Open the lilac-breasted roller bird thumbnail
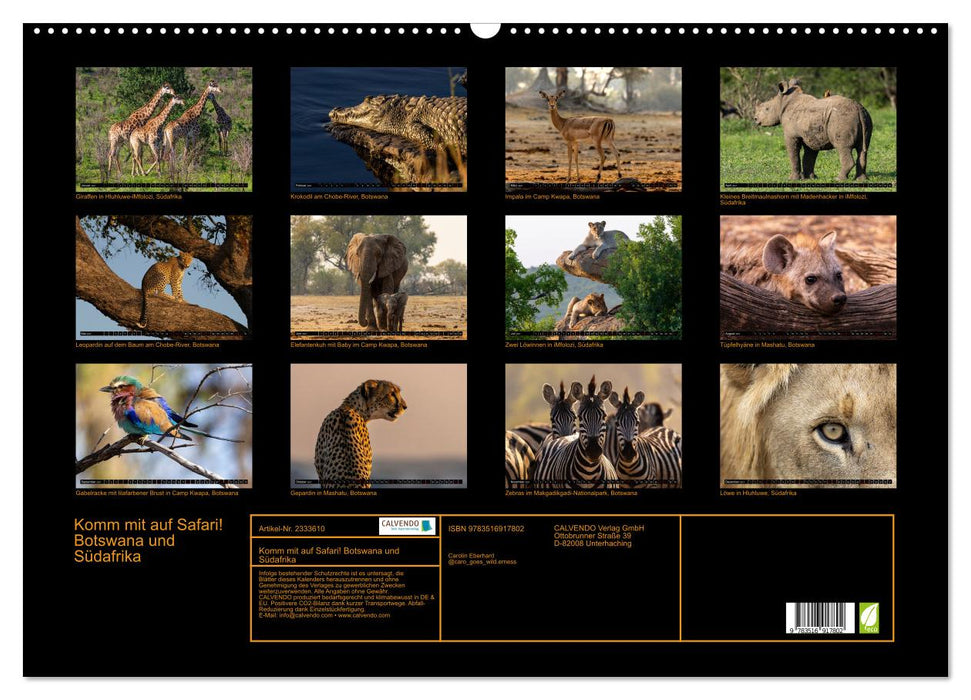Image resolution: width=971 pixels, height=700 pixels. coord(164,426)
